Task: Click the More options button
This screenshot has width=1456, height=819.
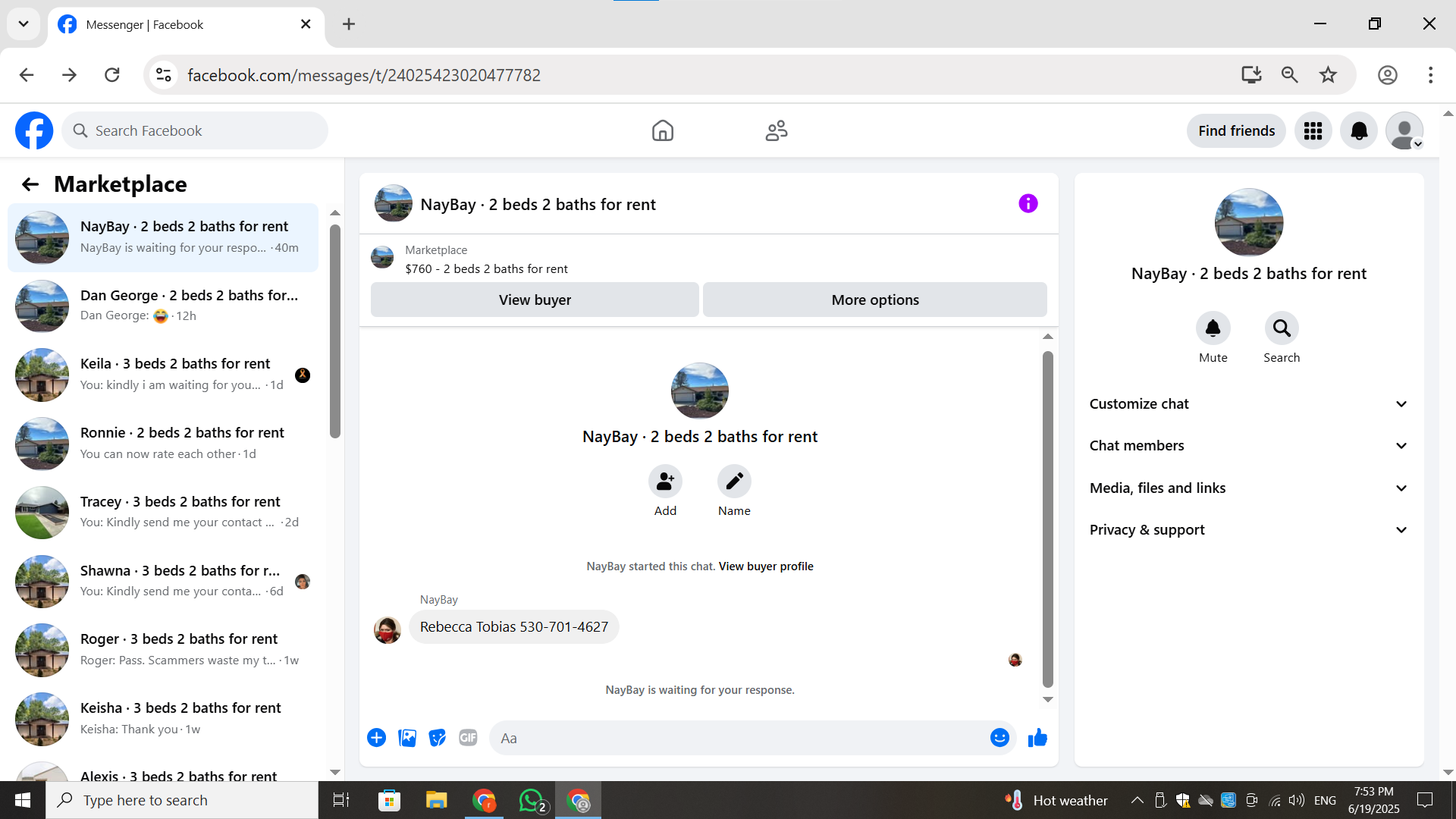Action: [875, 300]
